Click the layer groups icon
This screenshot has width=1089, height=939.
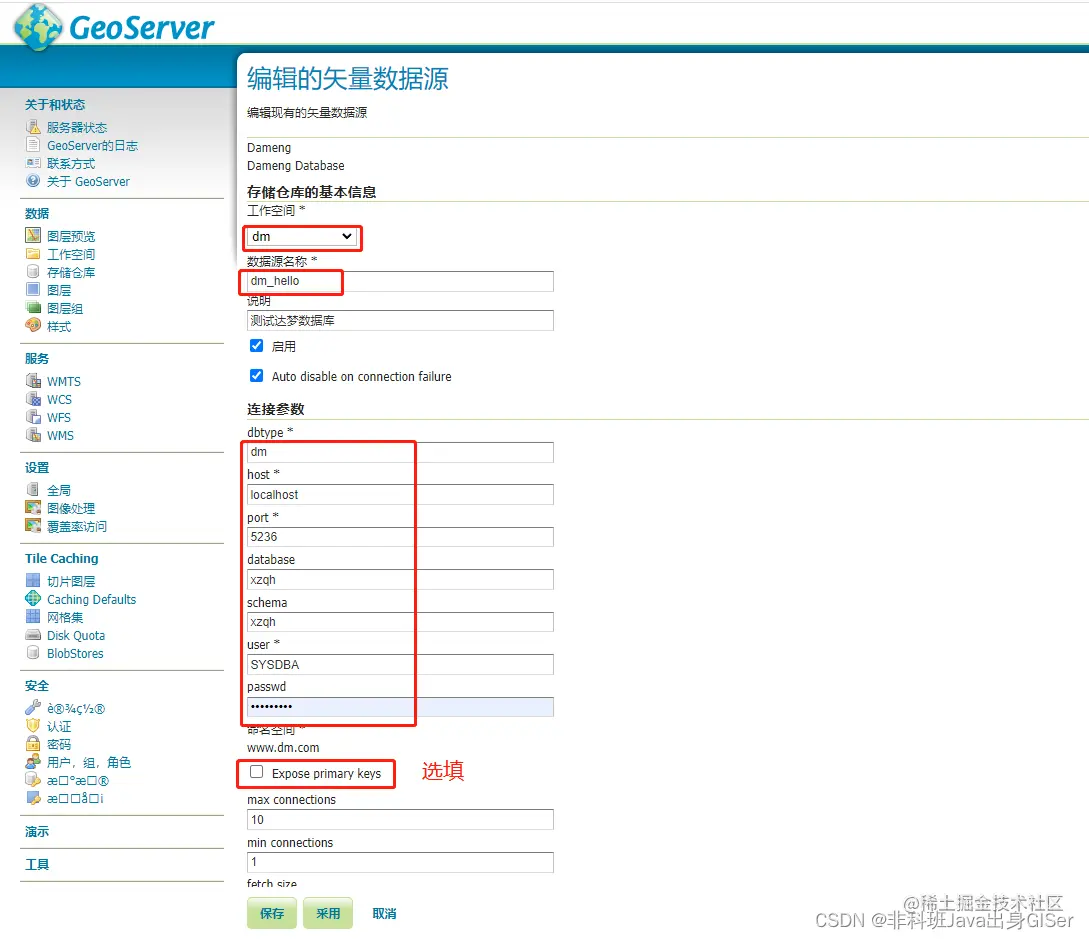pyautogui.click(x=33, y=308)
